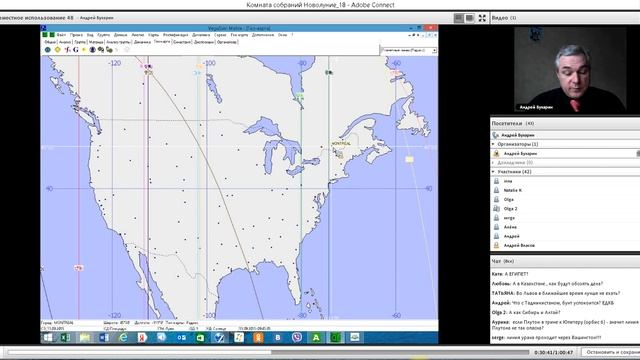Open Viber from the taskbar

pos(297,338)
